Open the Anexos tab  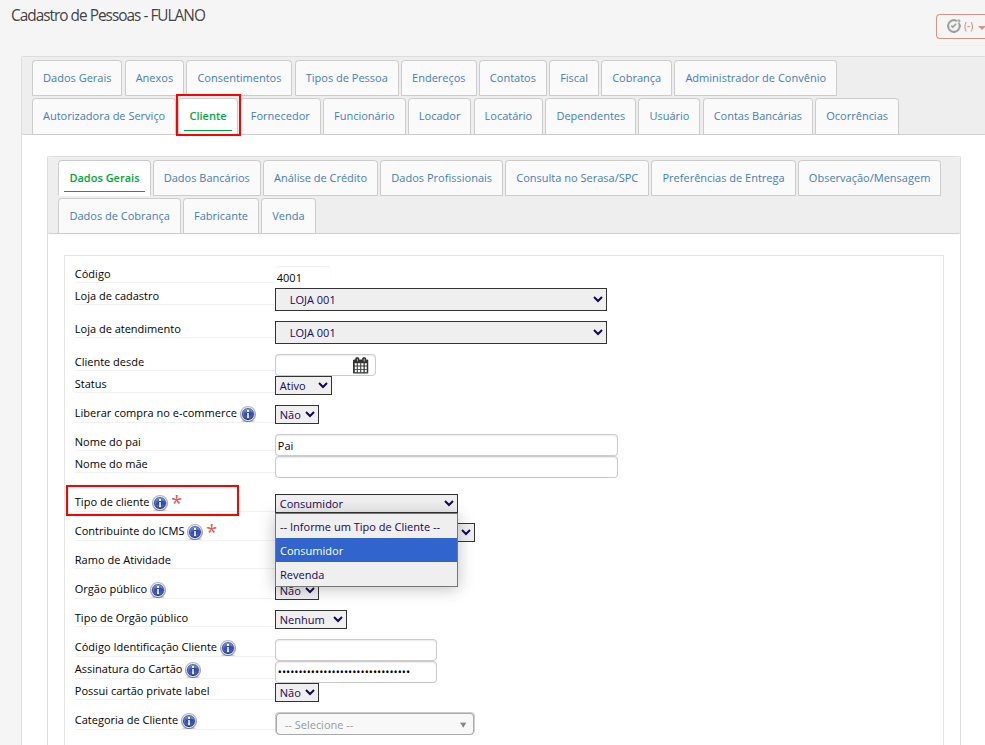click(155, 79)
